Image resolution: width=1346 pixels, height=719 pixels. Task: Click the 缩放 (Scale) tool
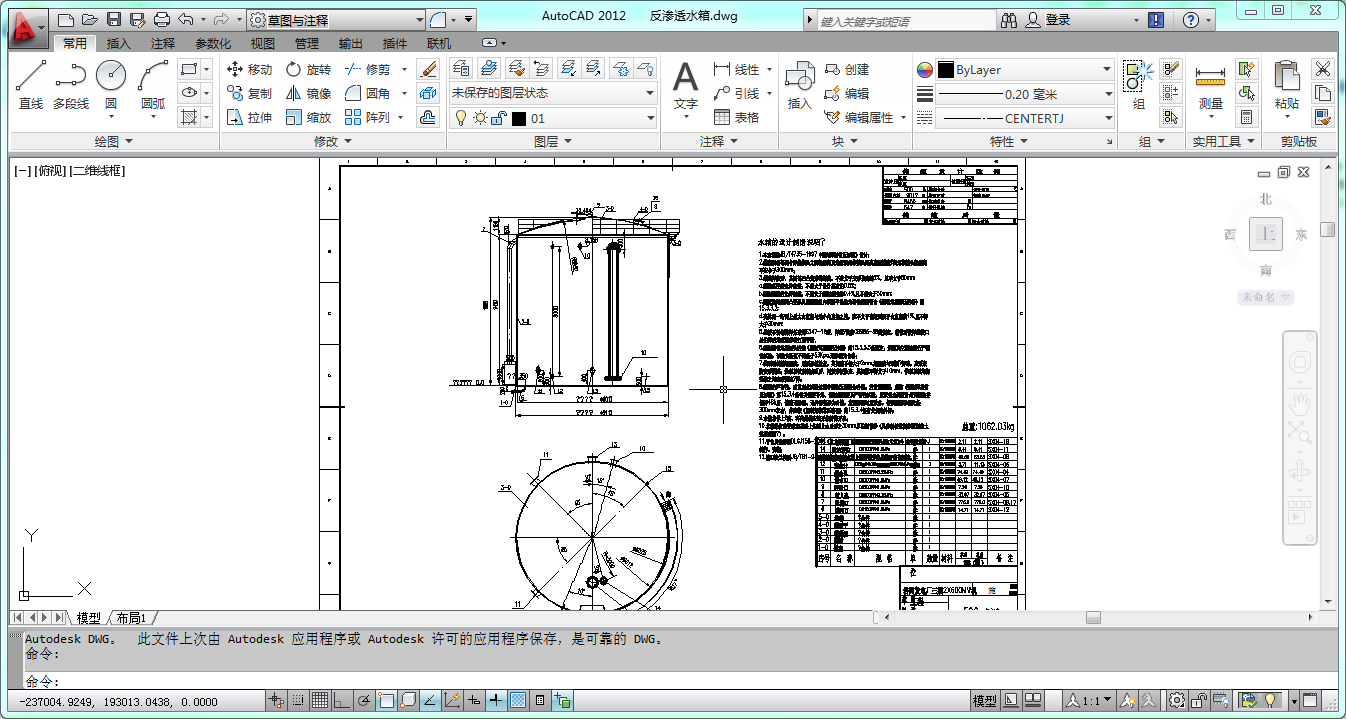308,117
